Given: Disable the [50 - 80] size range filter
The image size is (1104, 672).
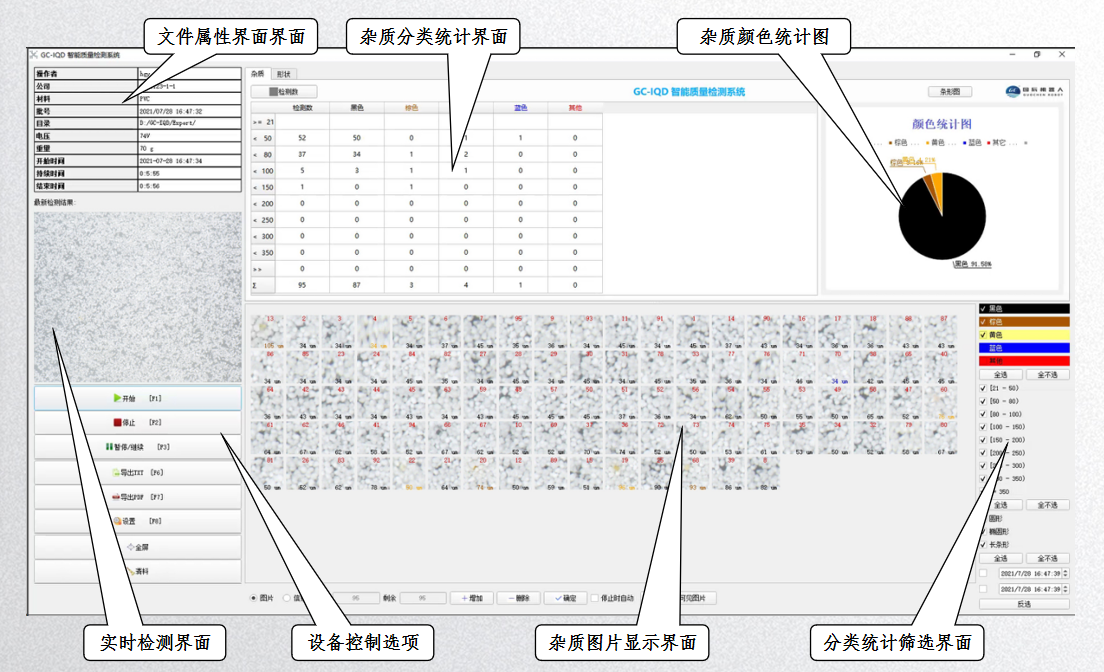Looking at the screenshot, I should pos(981,400).
